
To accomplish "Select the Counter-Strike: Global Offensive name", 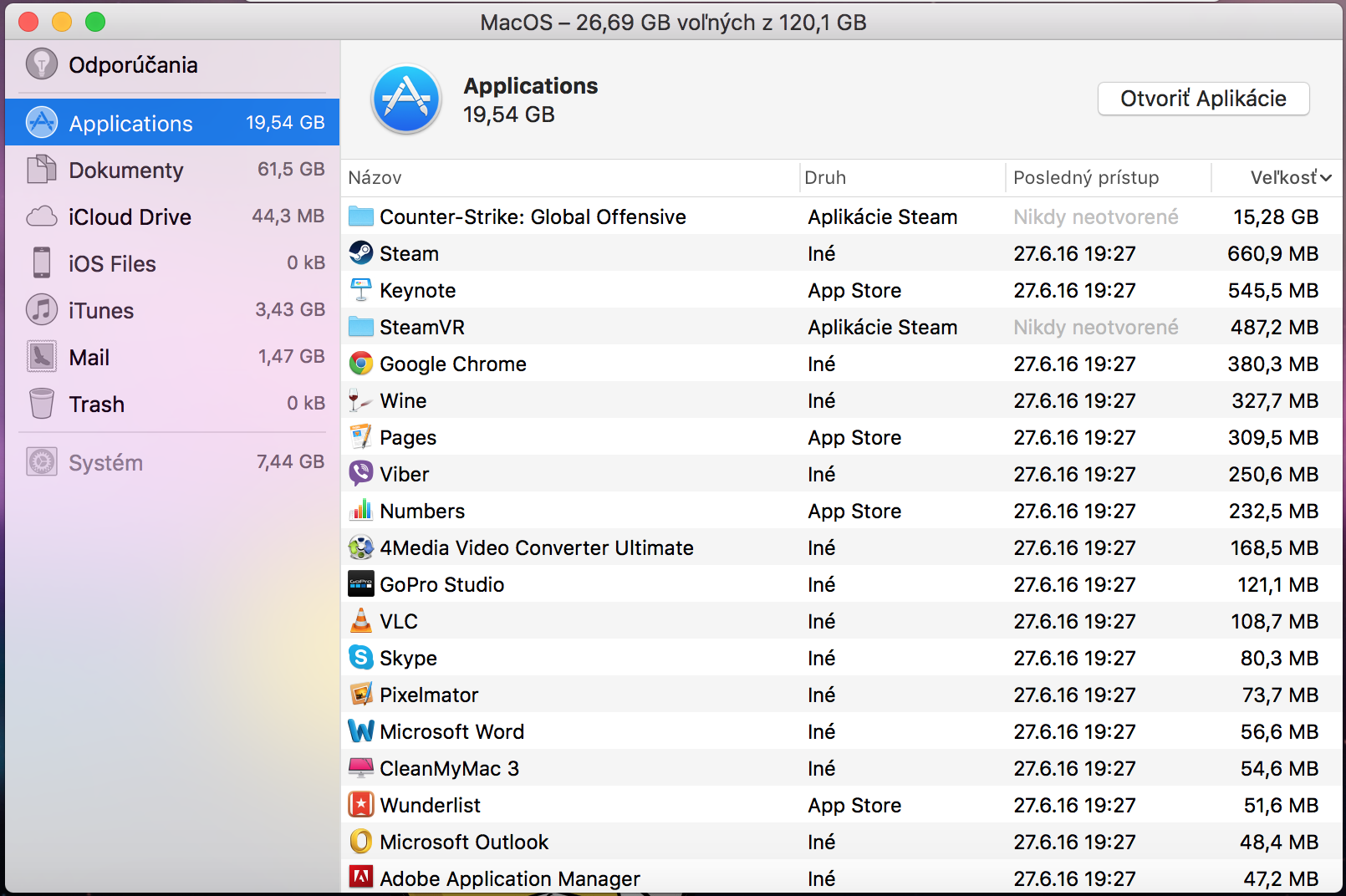I will click(x=533, y=216).
